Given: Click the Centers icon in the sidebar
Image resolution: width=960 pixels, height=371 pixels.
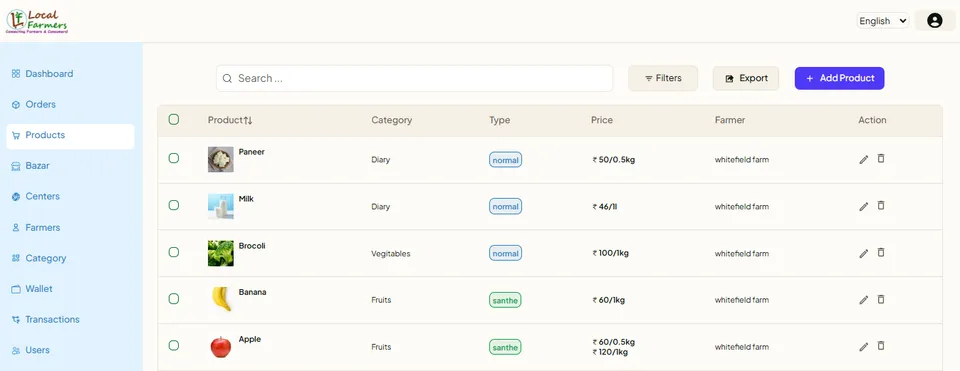Looking at the screenshot, I should (16, 197).
